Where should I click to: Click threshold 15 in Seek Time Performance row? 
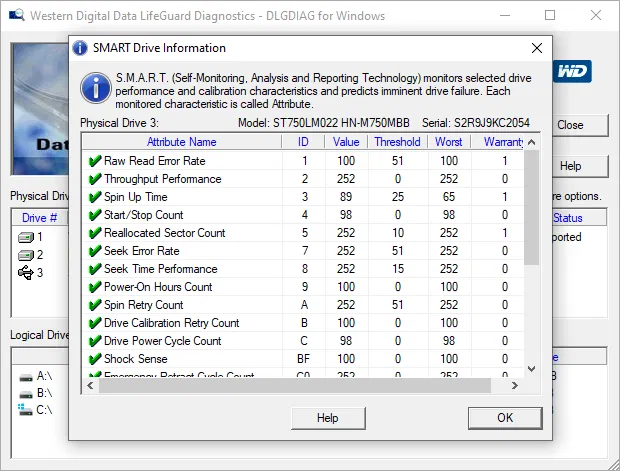[x=398, y=269]
